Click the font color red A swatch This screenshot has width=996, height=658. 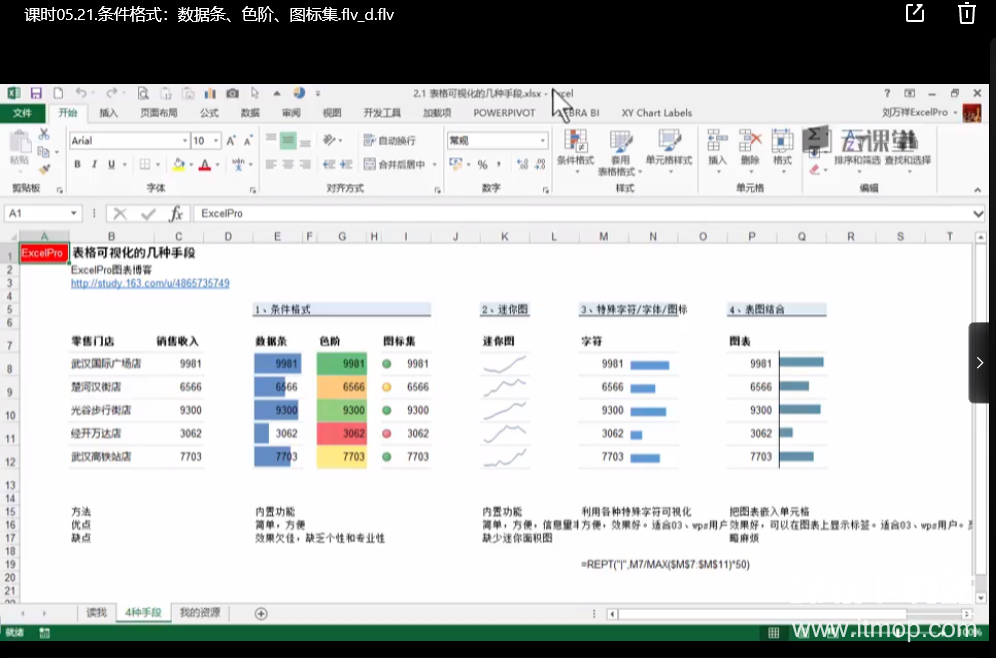point(203,165)
